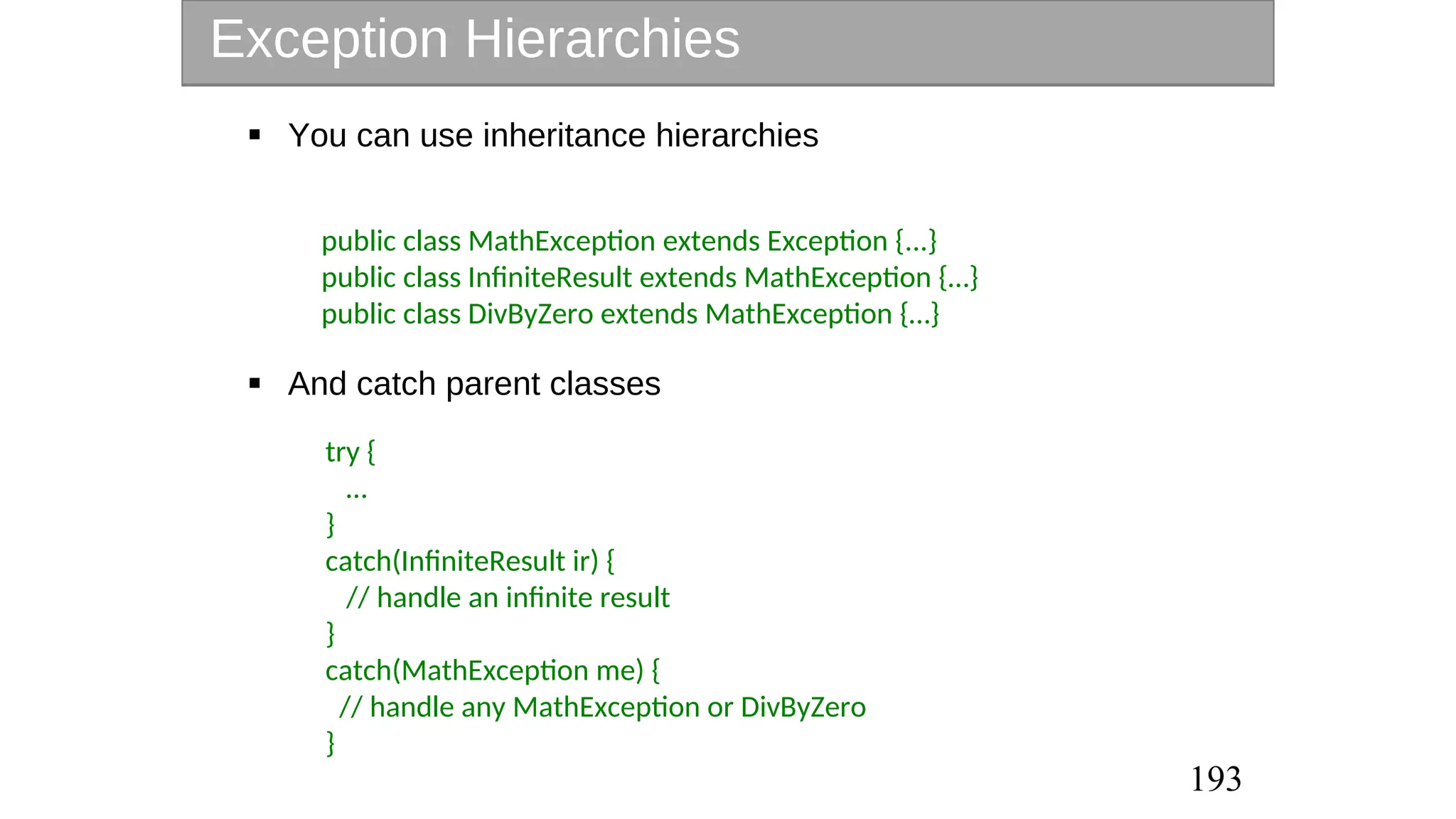Click the 'catch(InfiniteResult ir) {' line

tap(470, 562)
